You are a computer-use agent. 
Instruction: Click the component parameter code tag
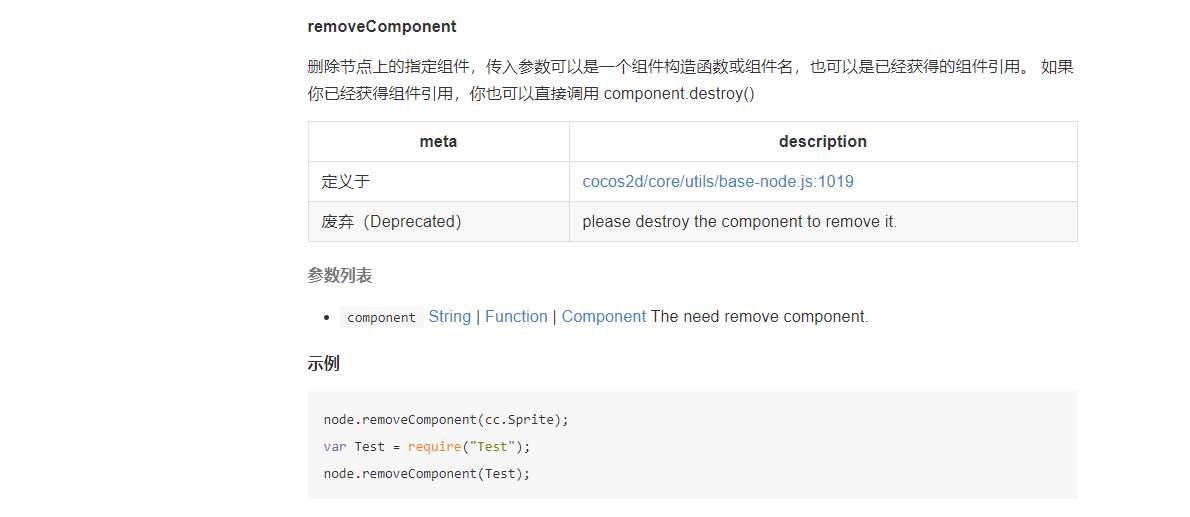(x=381, y=317)
